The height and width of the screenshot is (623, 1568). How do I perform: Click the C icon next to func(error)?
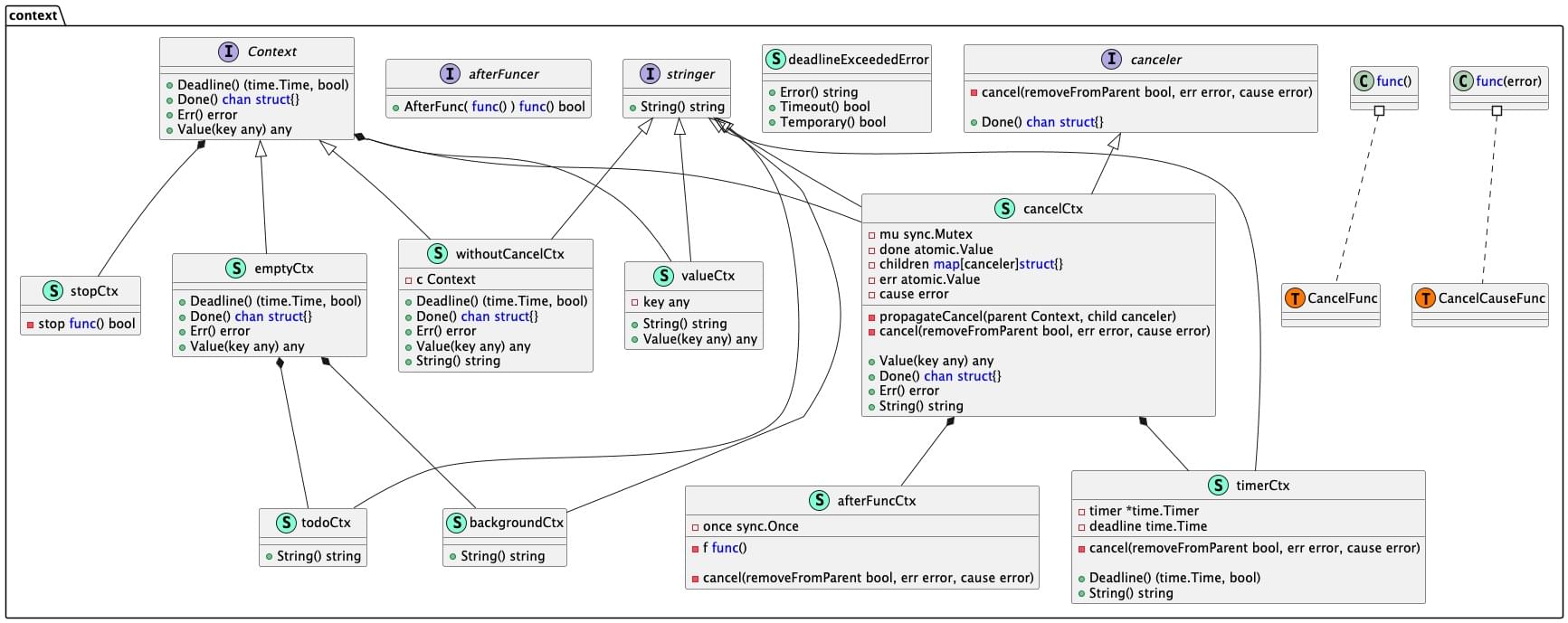tap(1463, 81)
